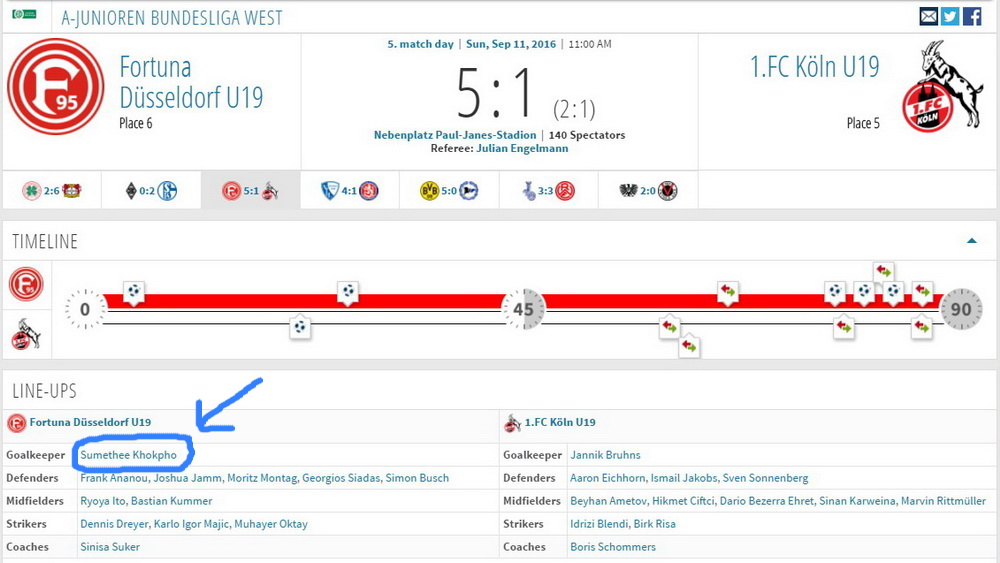Open the Fortuna Düsseldorf U19 line-up header link
Viewport: 1000px width, 563px height.
90,422
